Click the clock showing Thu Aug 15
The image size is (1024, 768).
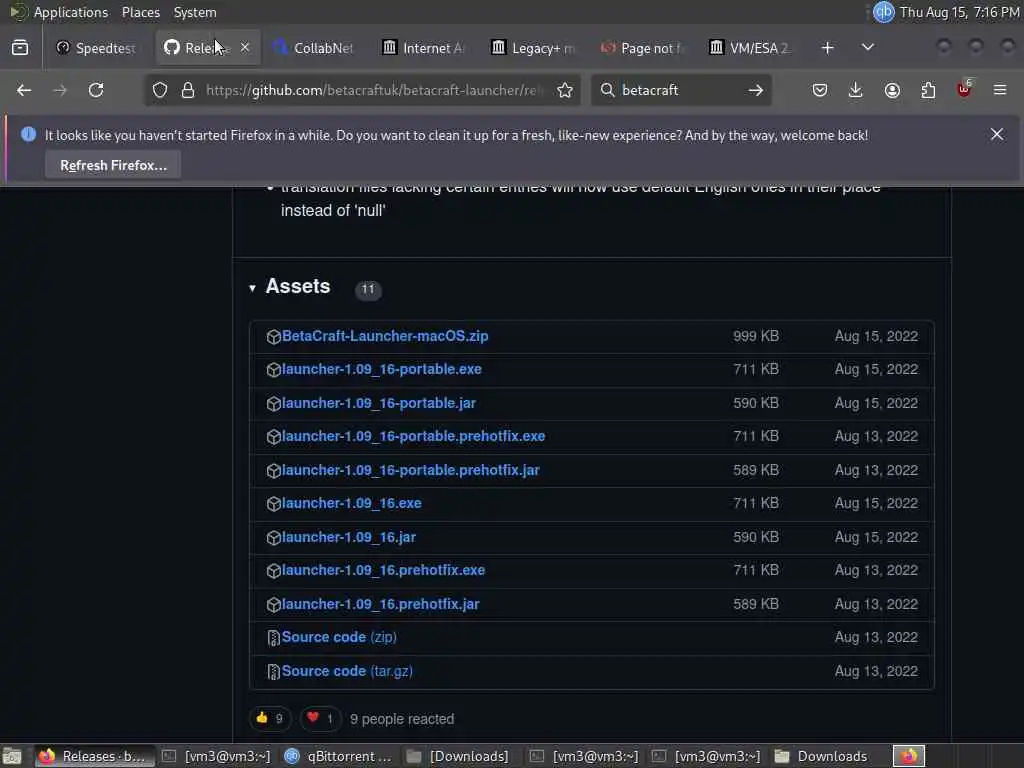click(x=959, y=12)
